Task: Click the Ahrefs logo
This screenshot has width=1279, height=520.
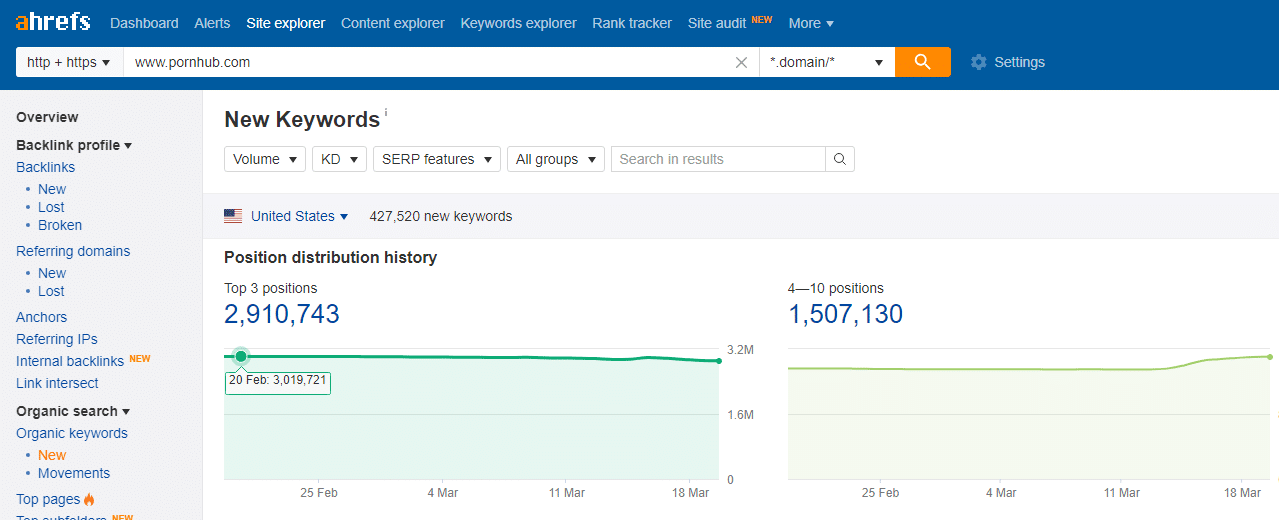Action: coord(52,22)
